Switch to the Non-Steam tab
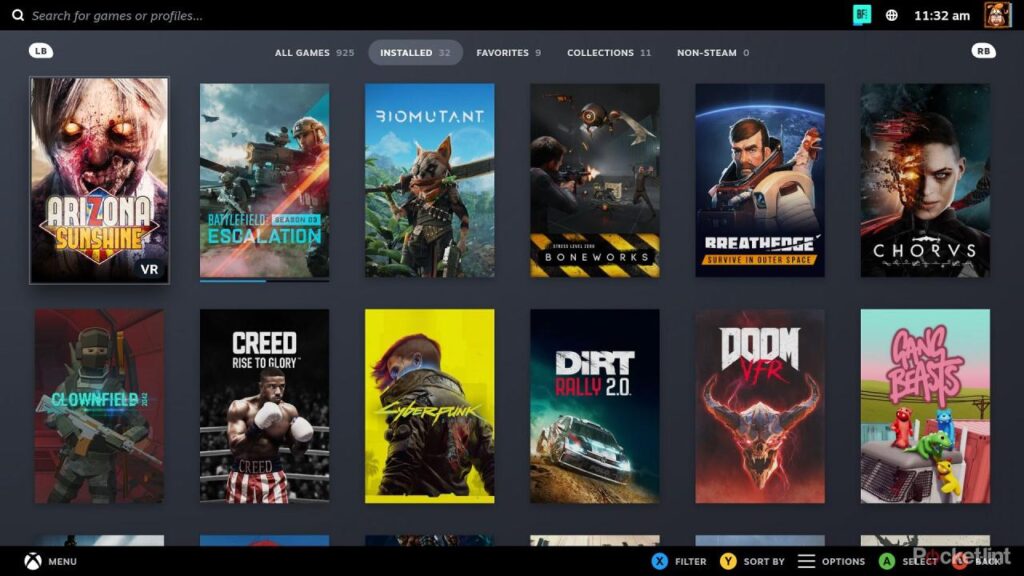This screenshot has width=1024, height=576. (713, 53)
